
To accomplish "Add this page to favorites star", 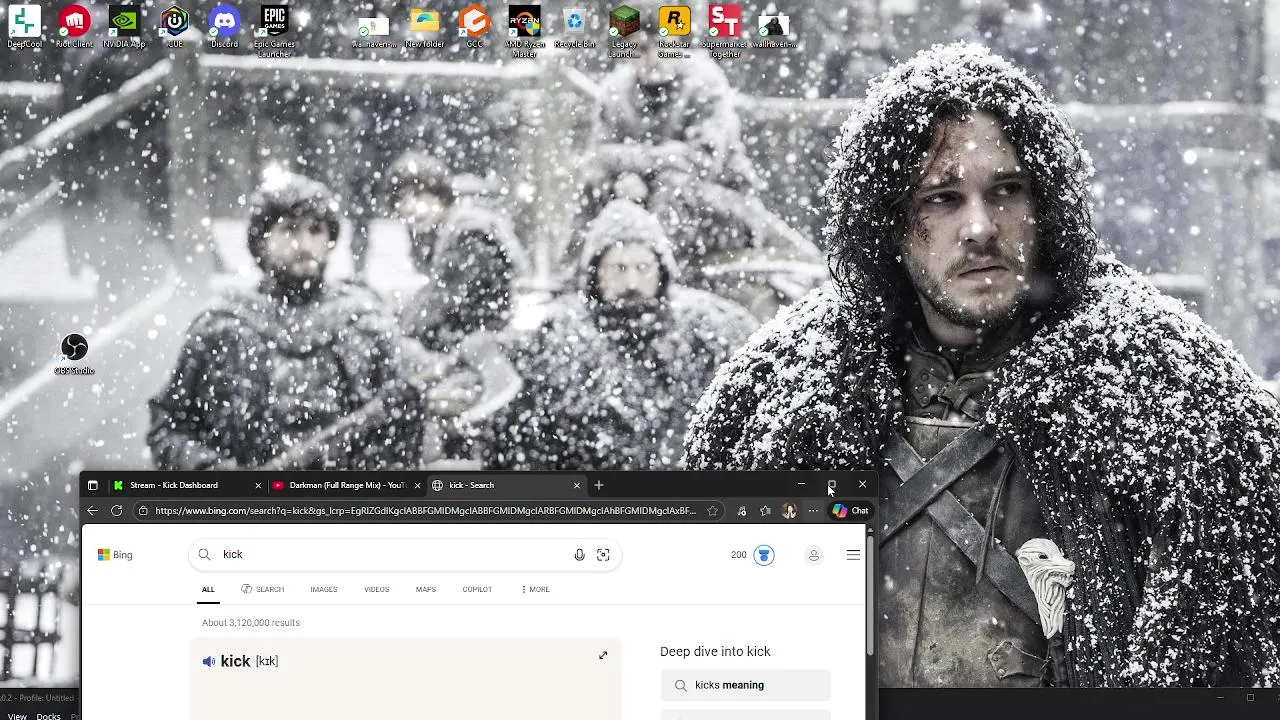I will [x=712, y=511].
